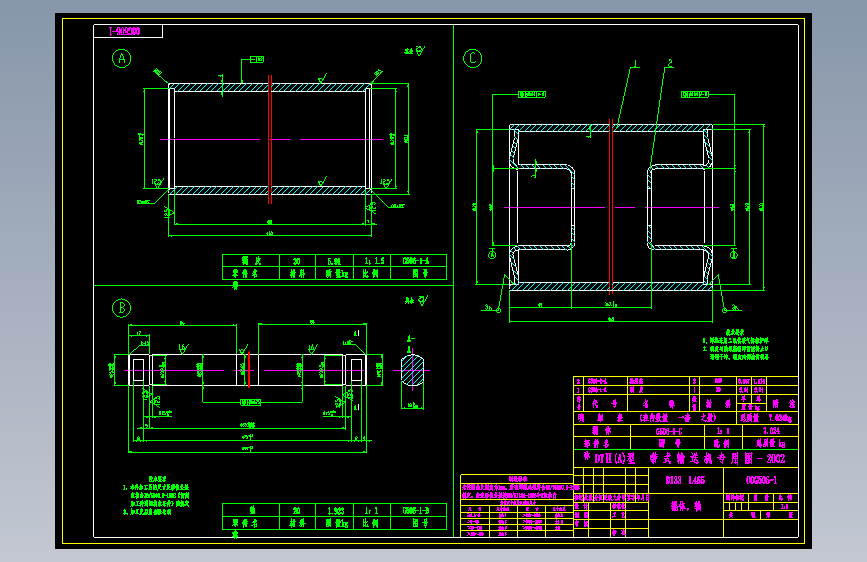Click the shaft cross-section circle with hatch
Image resolution: width=867 pixels, height=562 pixels.
[x=412, y=371]
